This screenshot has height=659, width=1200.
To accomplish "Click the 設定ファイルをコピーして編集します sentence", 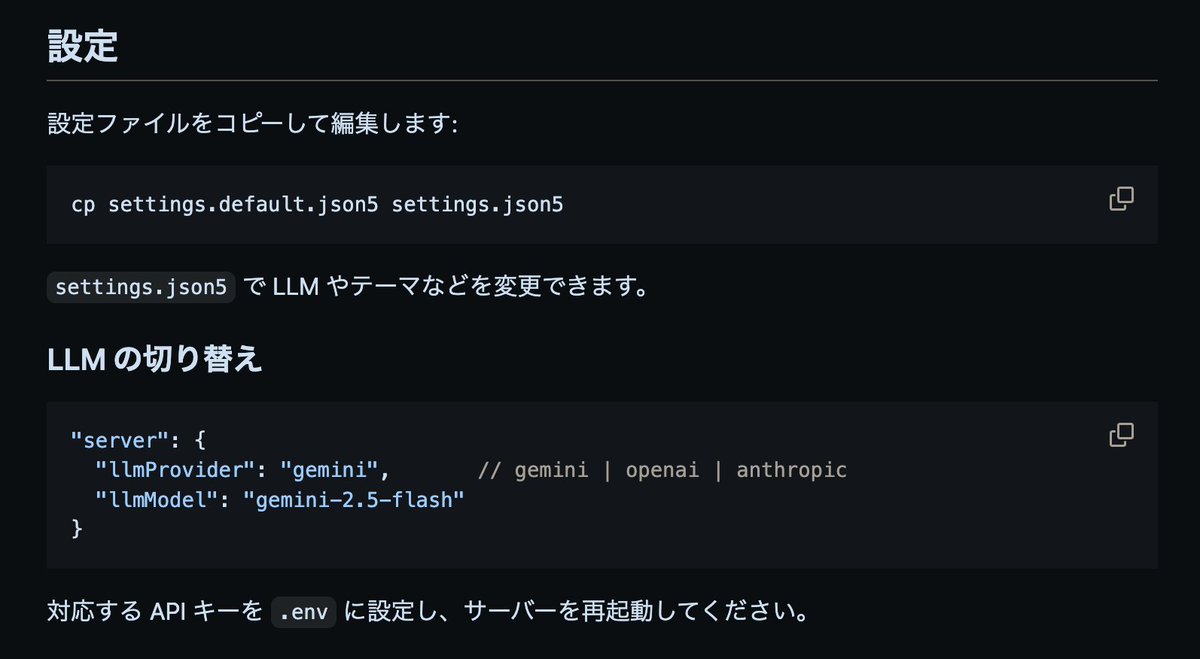I will pyautogui.click(x=252, y=125).
